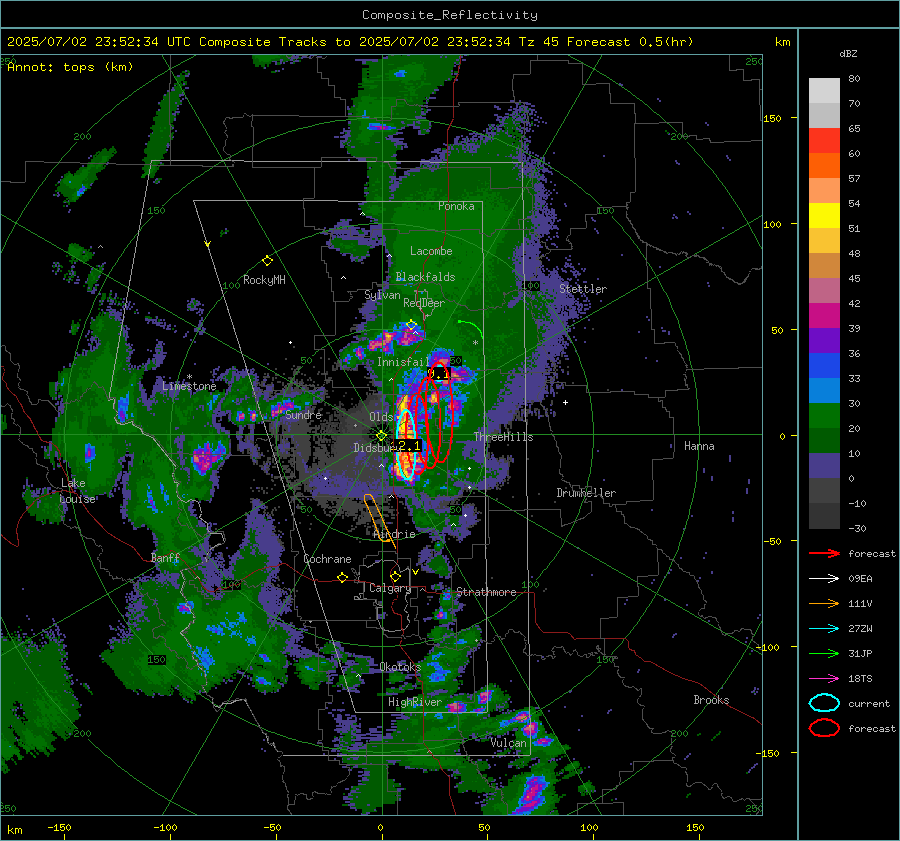Click the red forecast ellipse legend icon
900x841 pixels.
[824, 728]
